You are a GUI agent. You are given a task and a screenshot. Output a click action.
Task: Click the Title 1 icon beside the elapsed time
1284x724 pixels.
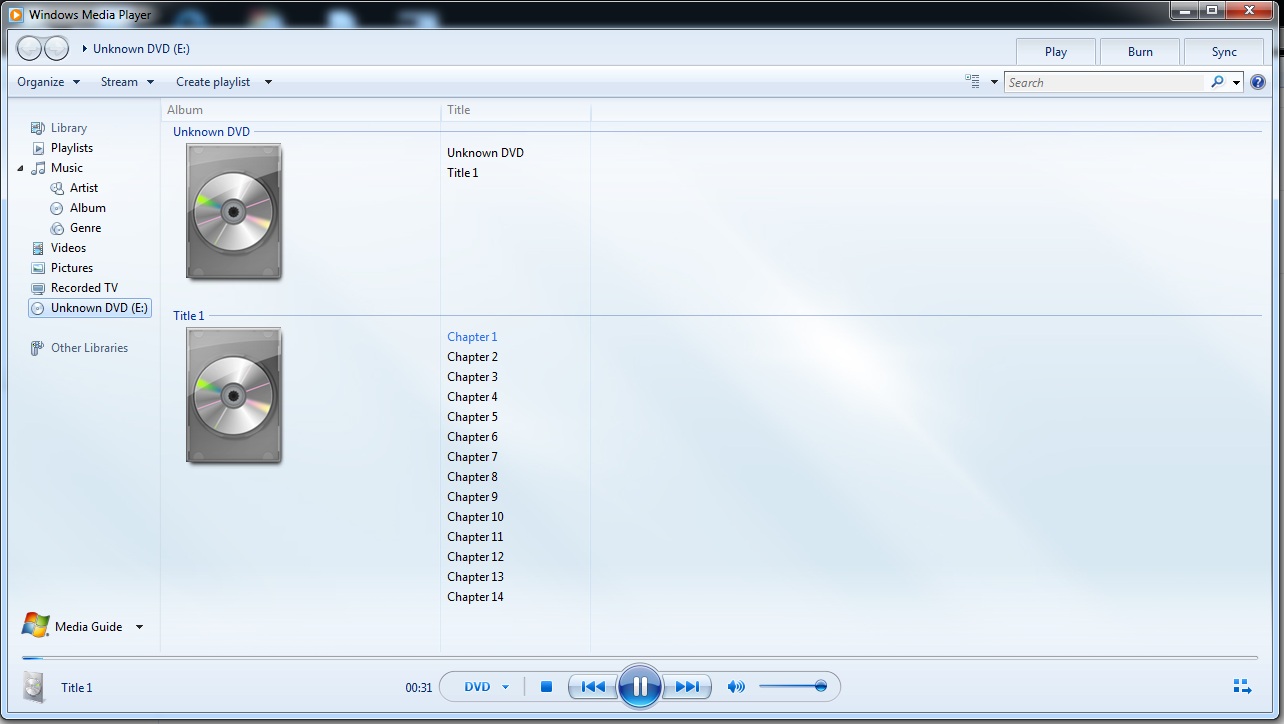pyautogui.click(x=35, y=687)
